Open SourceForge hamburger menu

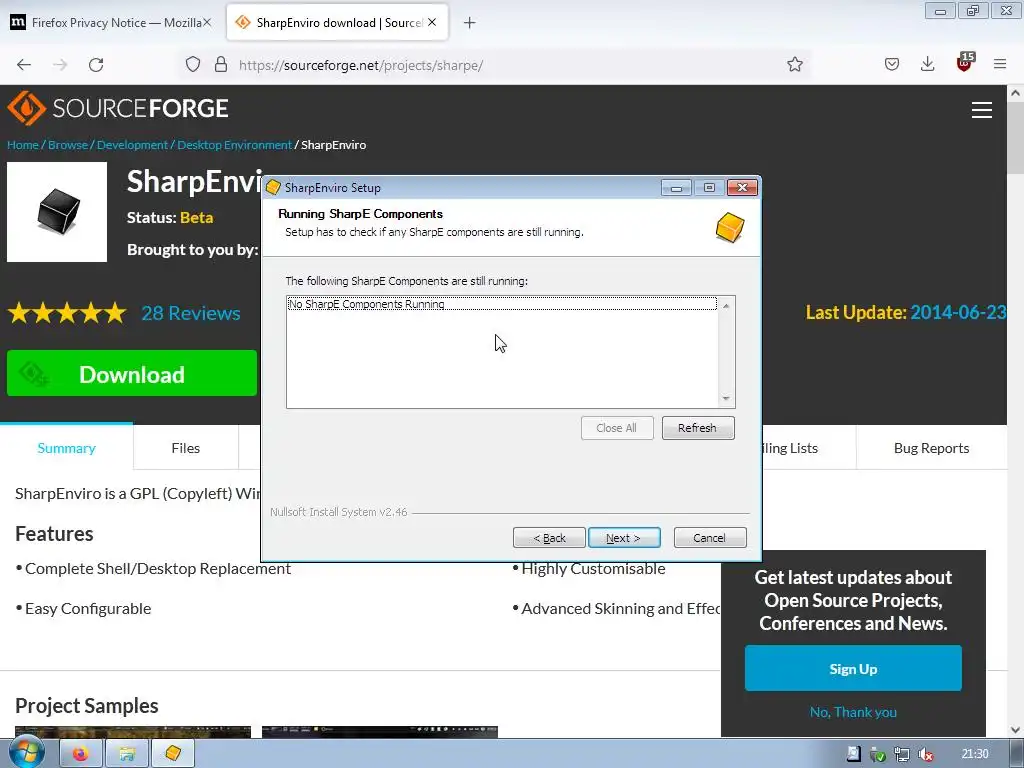tap(982, 110)
